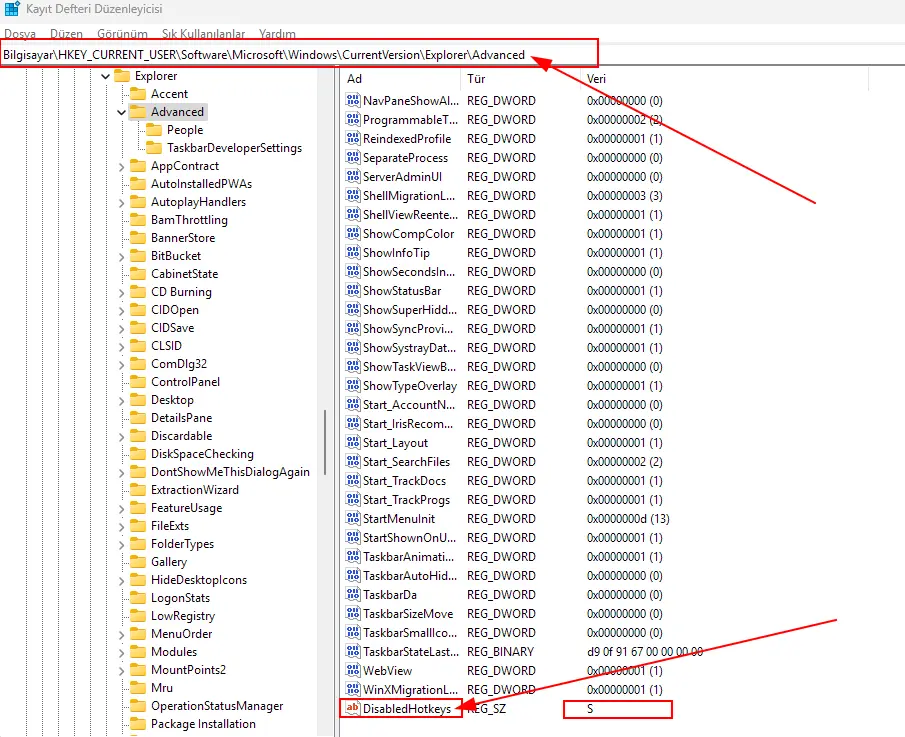This screenshot has width=905, height=737.
Task: Select the WebView value icon
Action: click(353, 670)
